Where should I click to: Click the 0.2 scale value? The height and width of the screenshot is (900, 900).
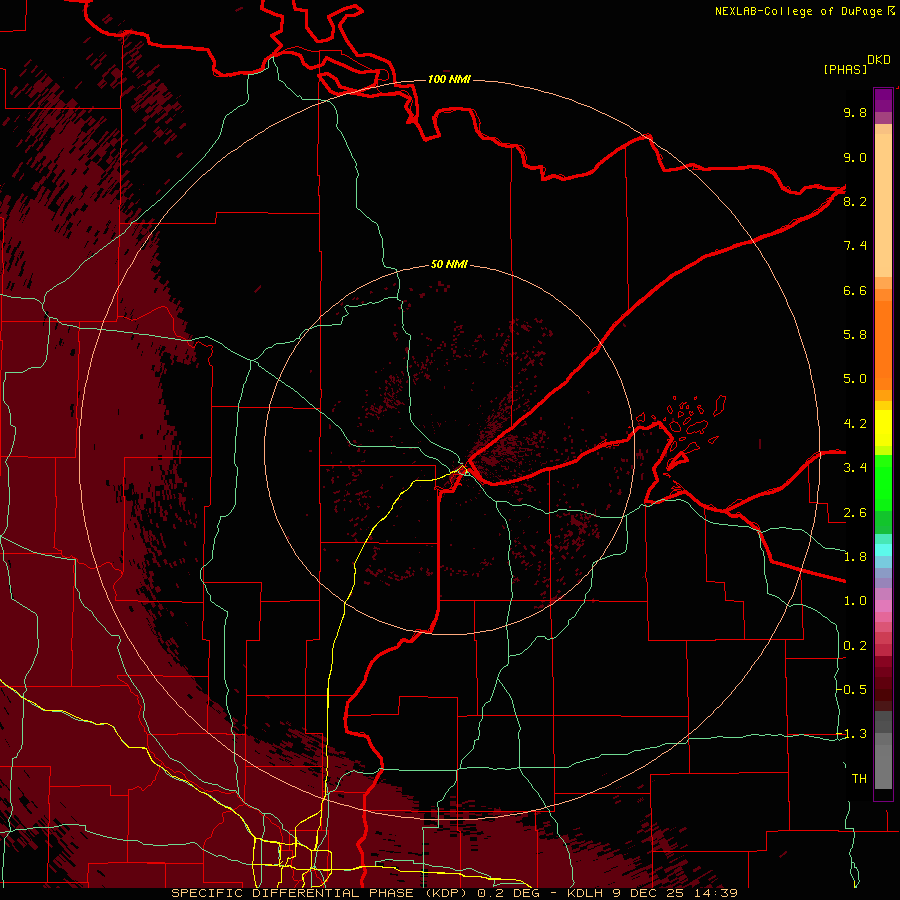(855, 646)
